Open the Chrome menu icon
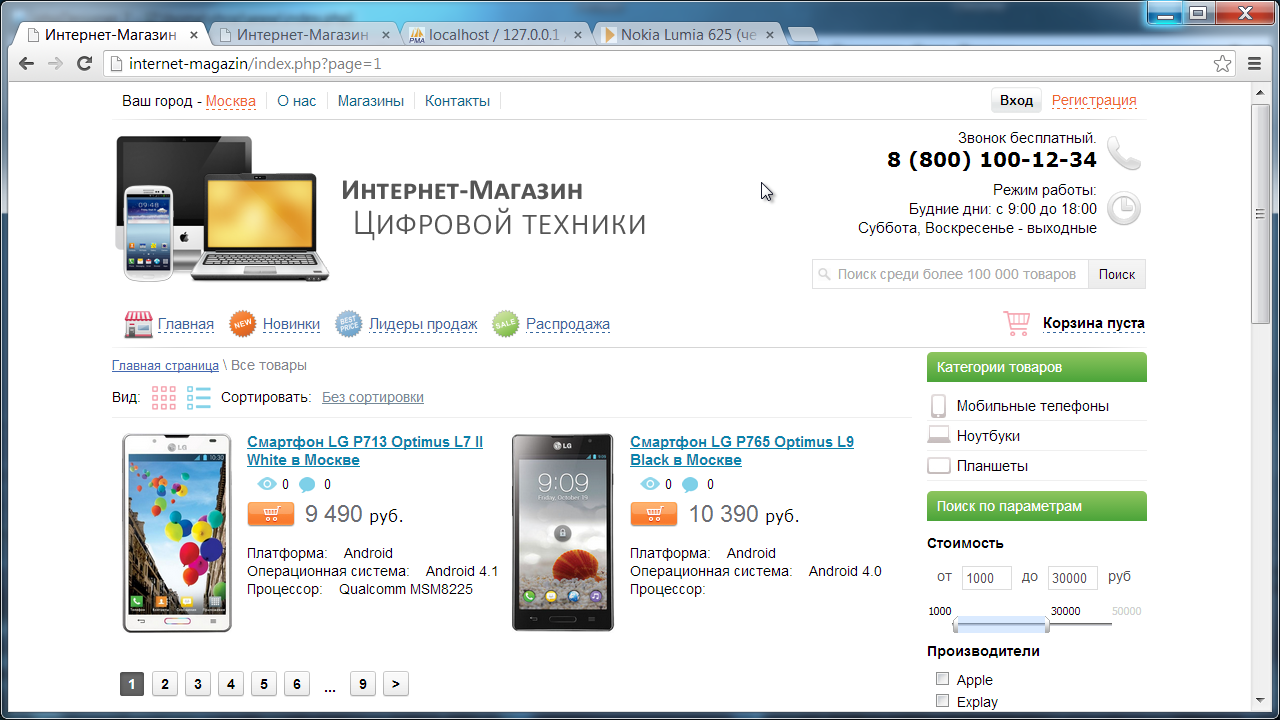The image size is (1280, 720). pos(1255,64)
